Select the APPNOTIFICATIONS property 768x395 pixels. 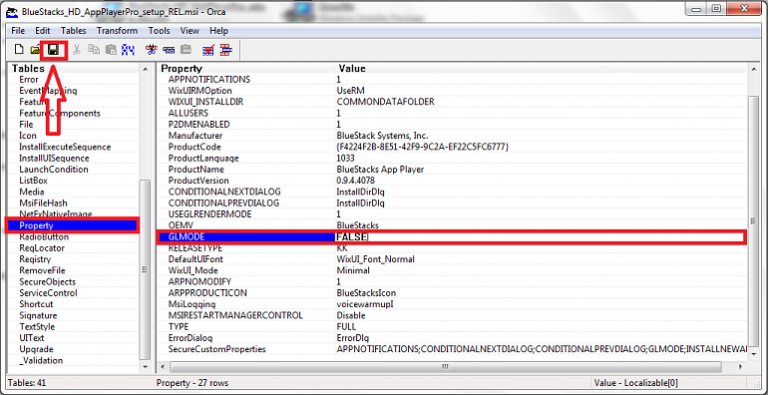(x=209, y=79)
